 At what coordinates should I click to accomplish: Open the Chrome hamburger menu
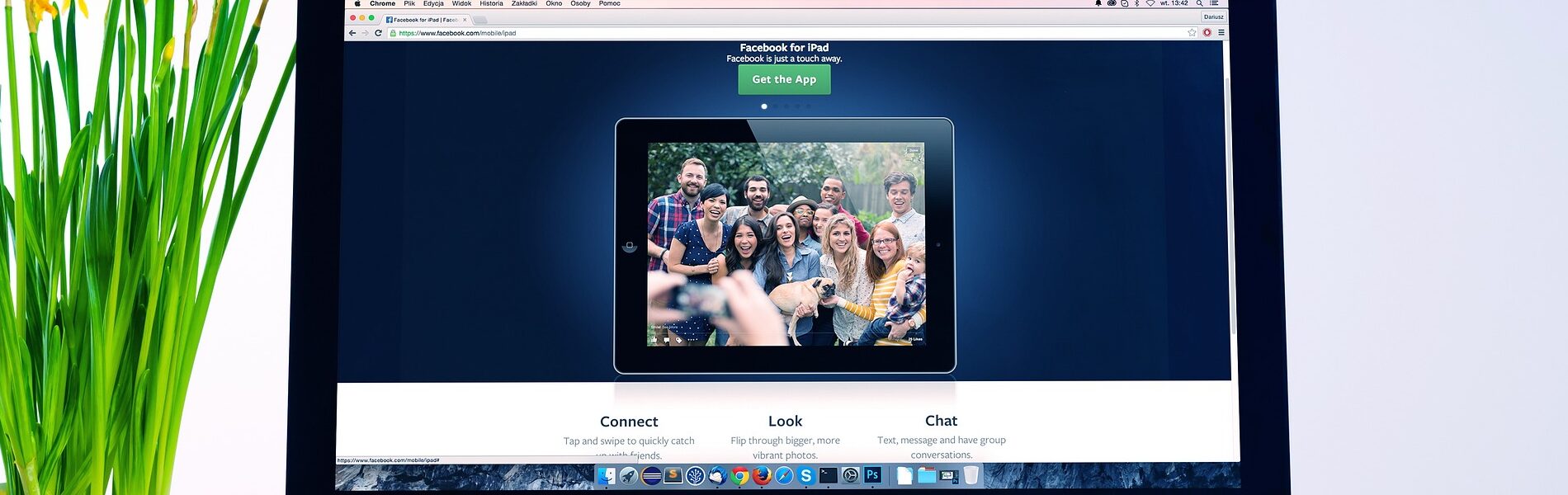click(x=1221, y=33)
